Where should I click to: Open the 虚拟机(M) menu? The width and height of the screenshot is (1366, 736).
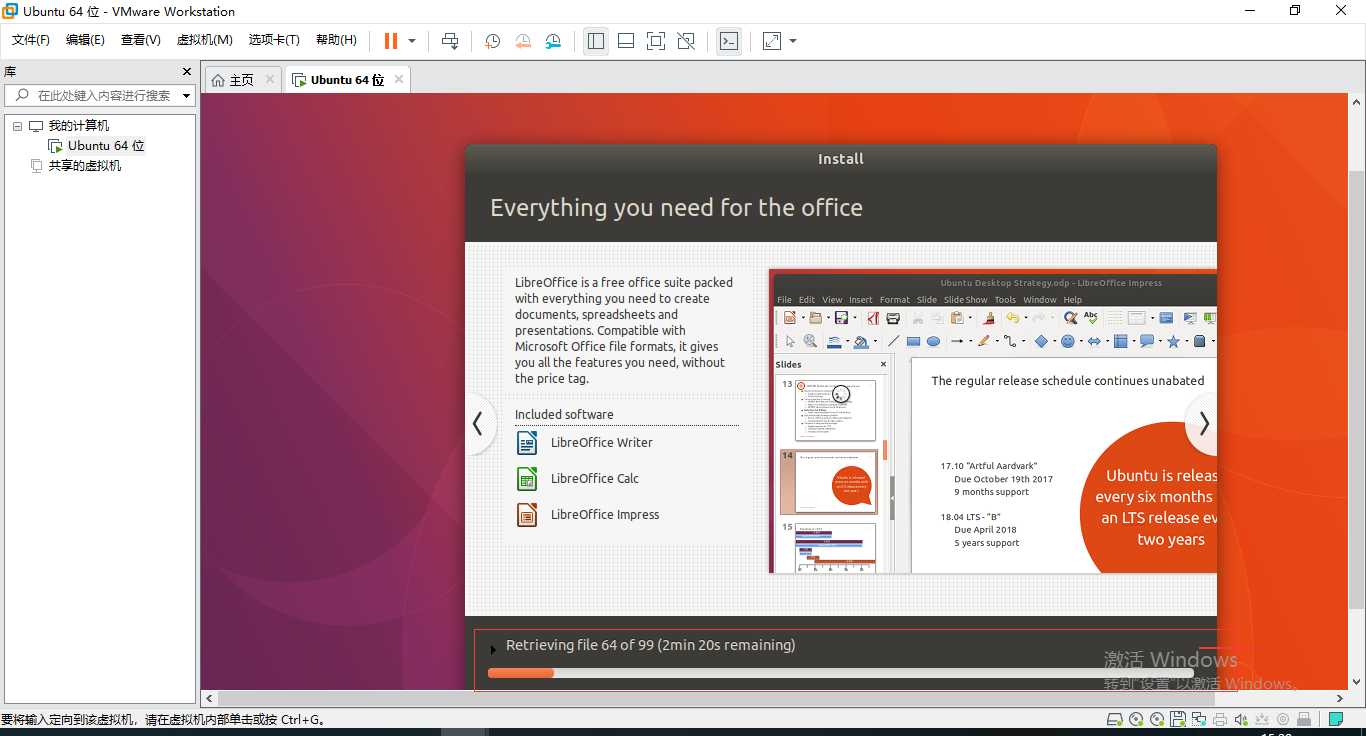pos(204,40)
